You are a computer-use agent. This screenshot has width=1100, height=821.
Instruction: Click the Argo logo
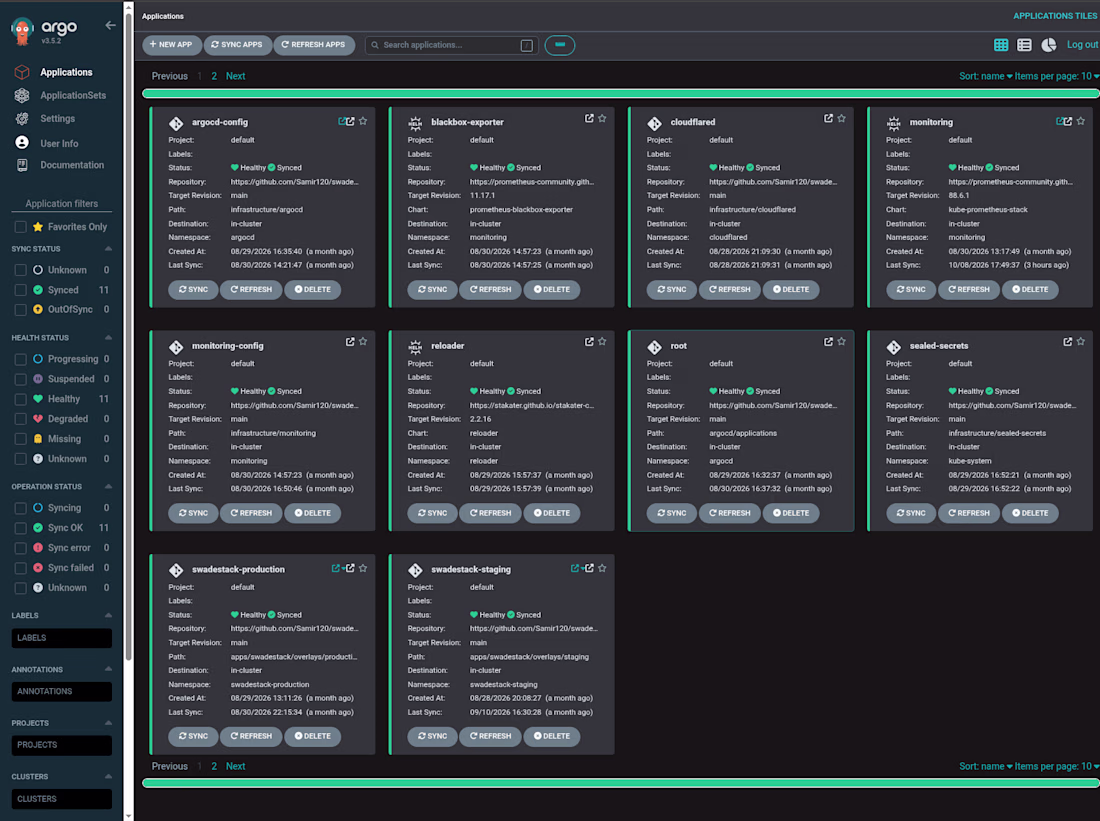(22, 31)
